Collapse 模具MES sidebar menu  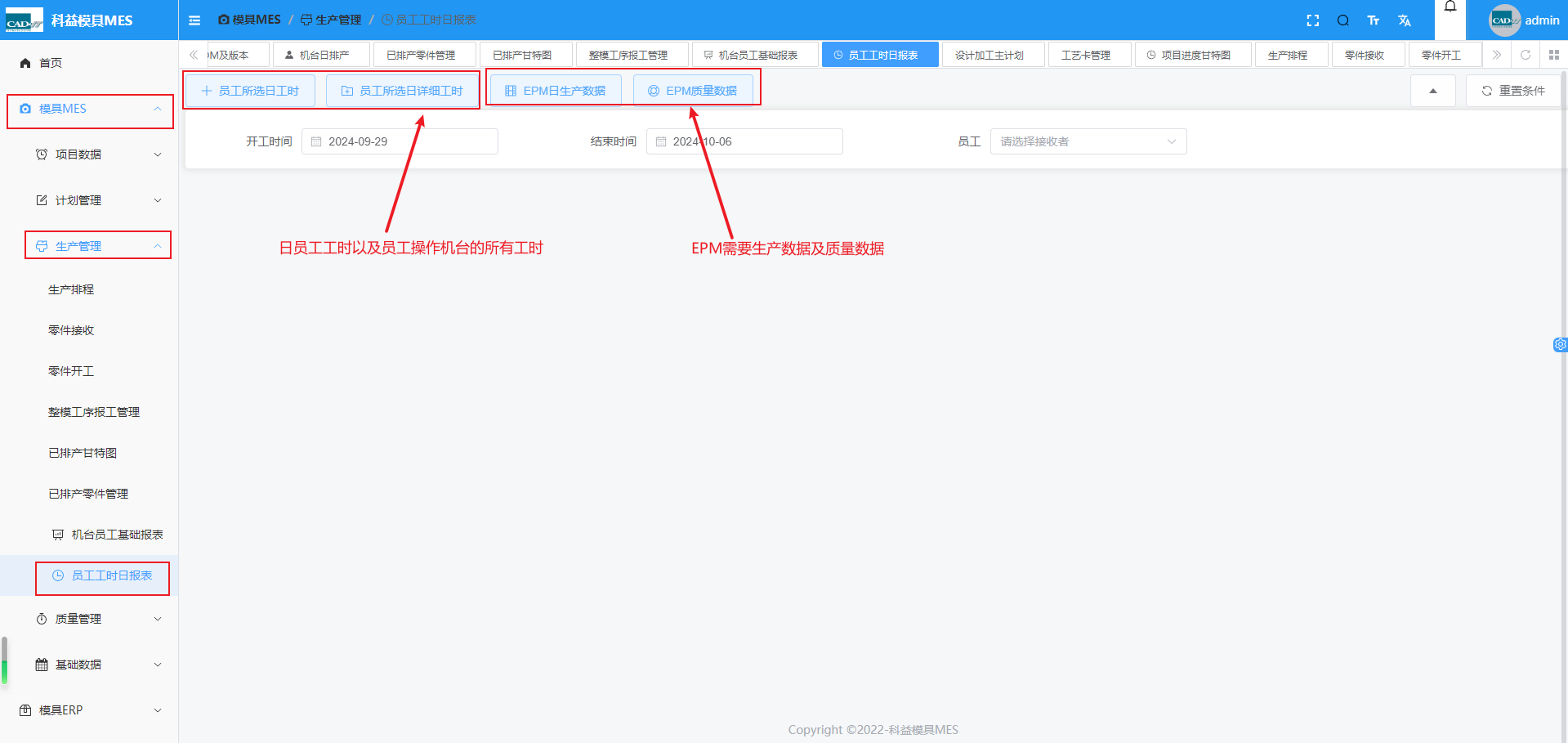89,109
